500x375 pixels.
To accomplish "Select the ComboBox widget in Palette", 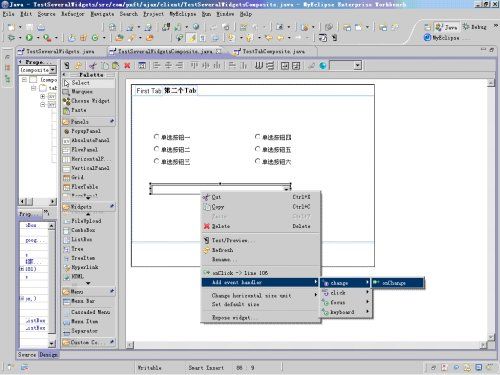I will click(83, 230).
